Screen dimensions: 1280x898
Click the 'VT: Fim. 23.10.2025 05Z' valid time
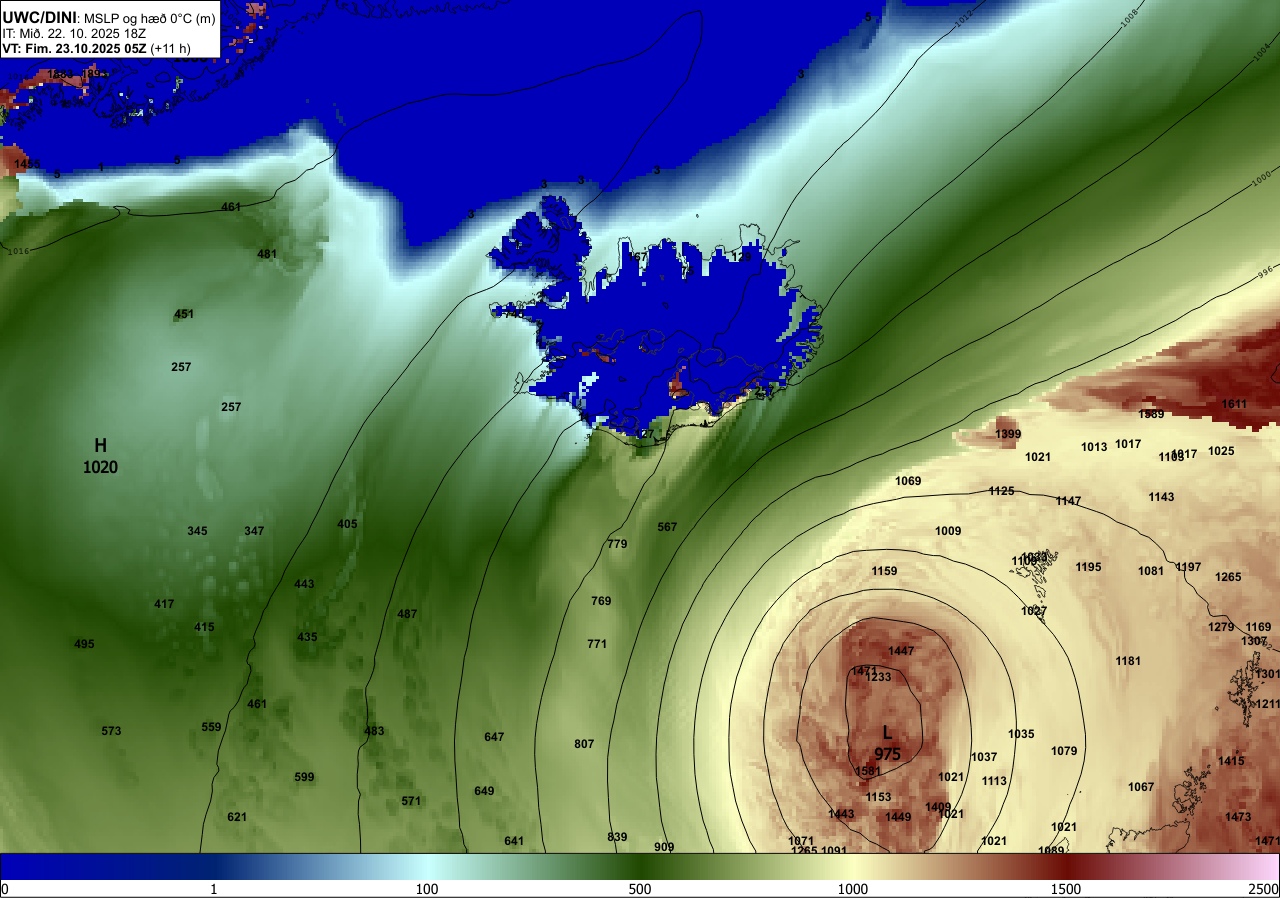[74, 48]
